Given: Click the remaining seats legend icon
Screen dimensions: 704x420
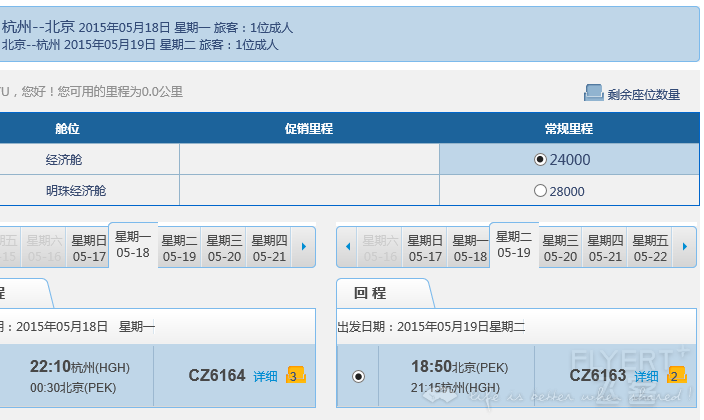Looking at the screenshot, I should pos(594,93).
